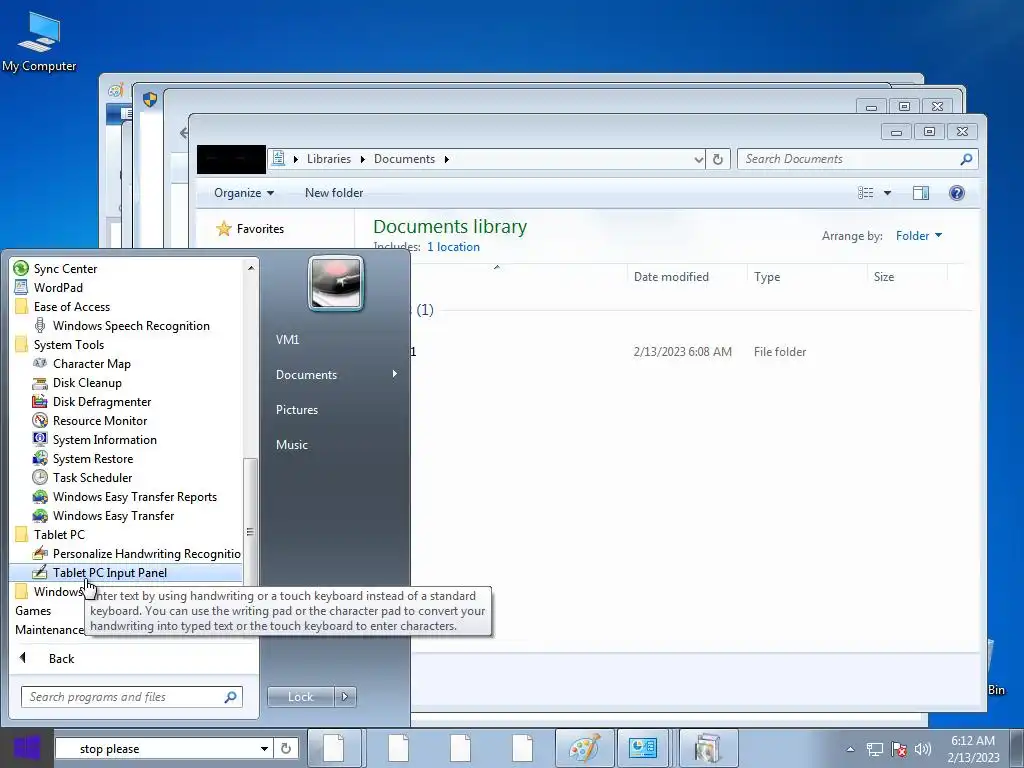Start Disk Cleanup
The width and height of the screenshot is (1024, 768).
87,383
